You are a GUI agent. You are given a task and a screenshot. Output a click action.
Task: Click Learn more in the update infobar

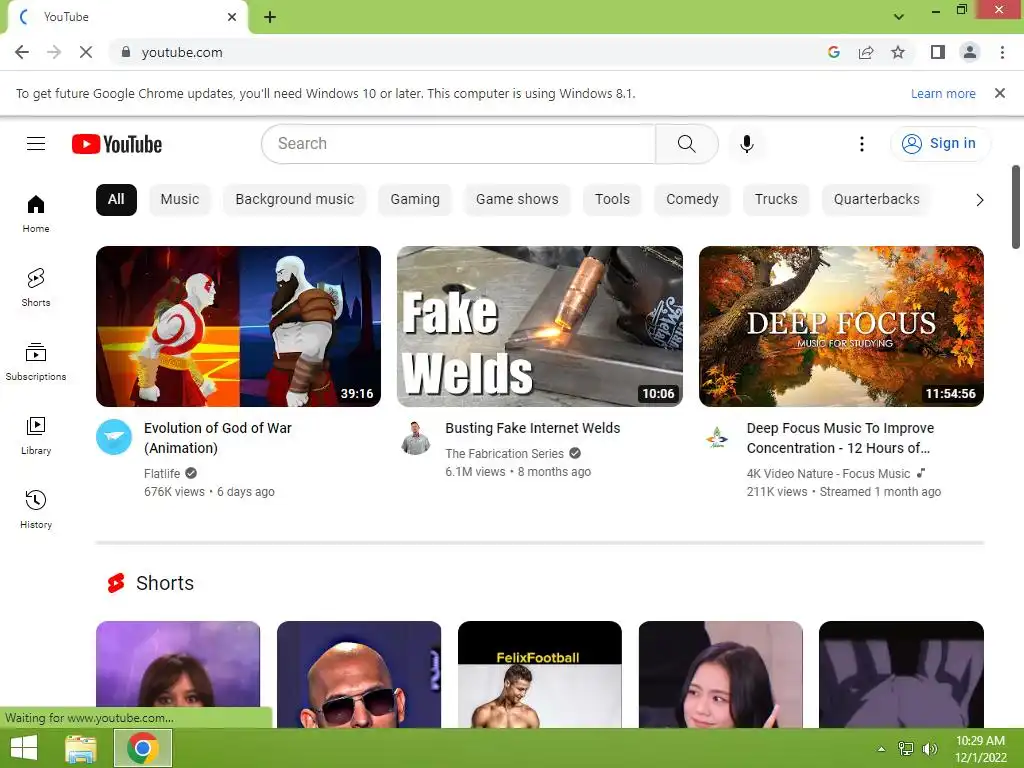tap(943, 93)
